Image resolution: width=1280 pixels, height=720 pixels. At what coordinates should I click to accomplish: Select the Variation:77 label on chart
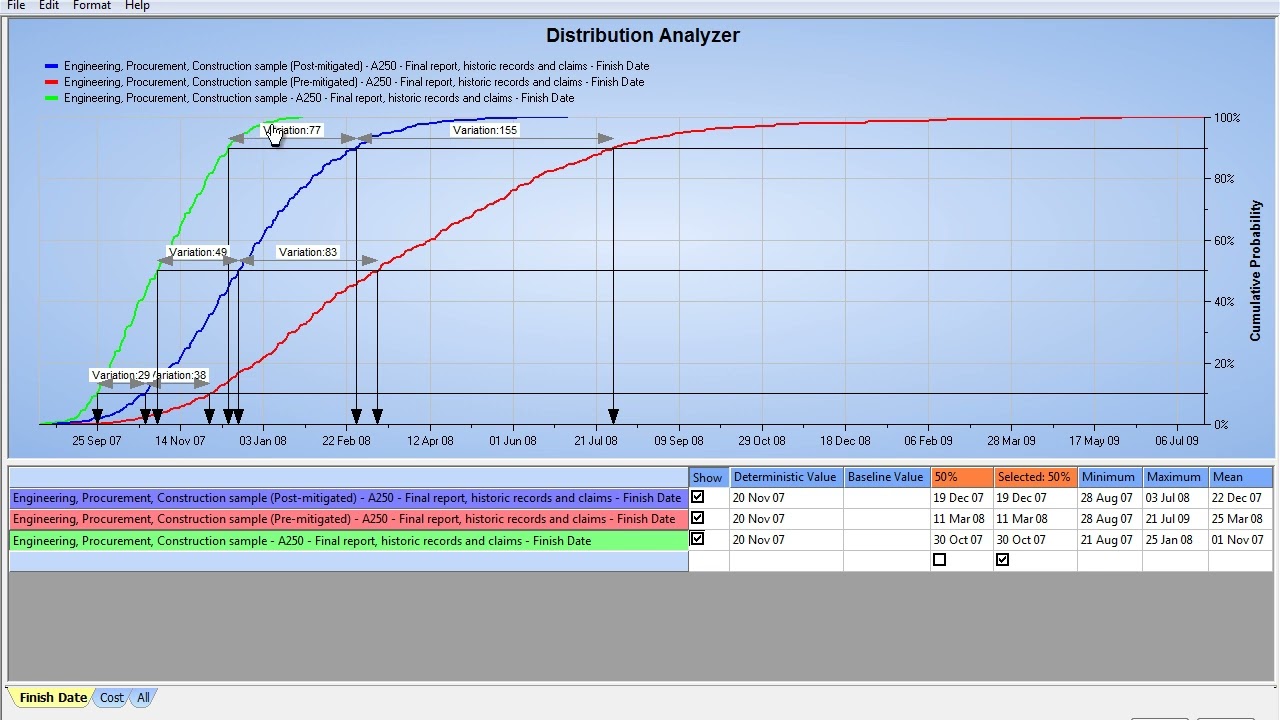(292, 130)
